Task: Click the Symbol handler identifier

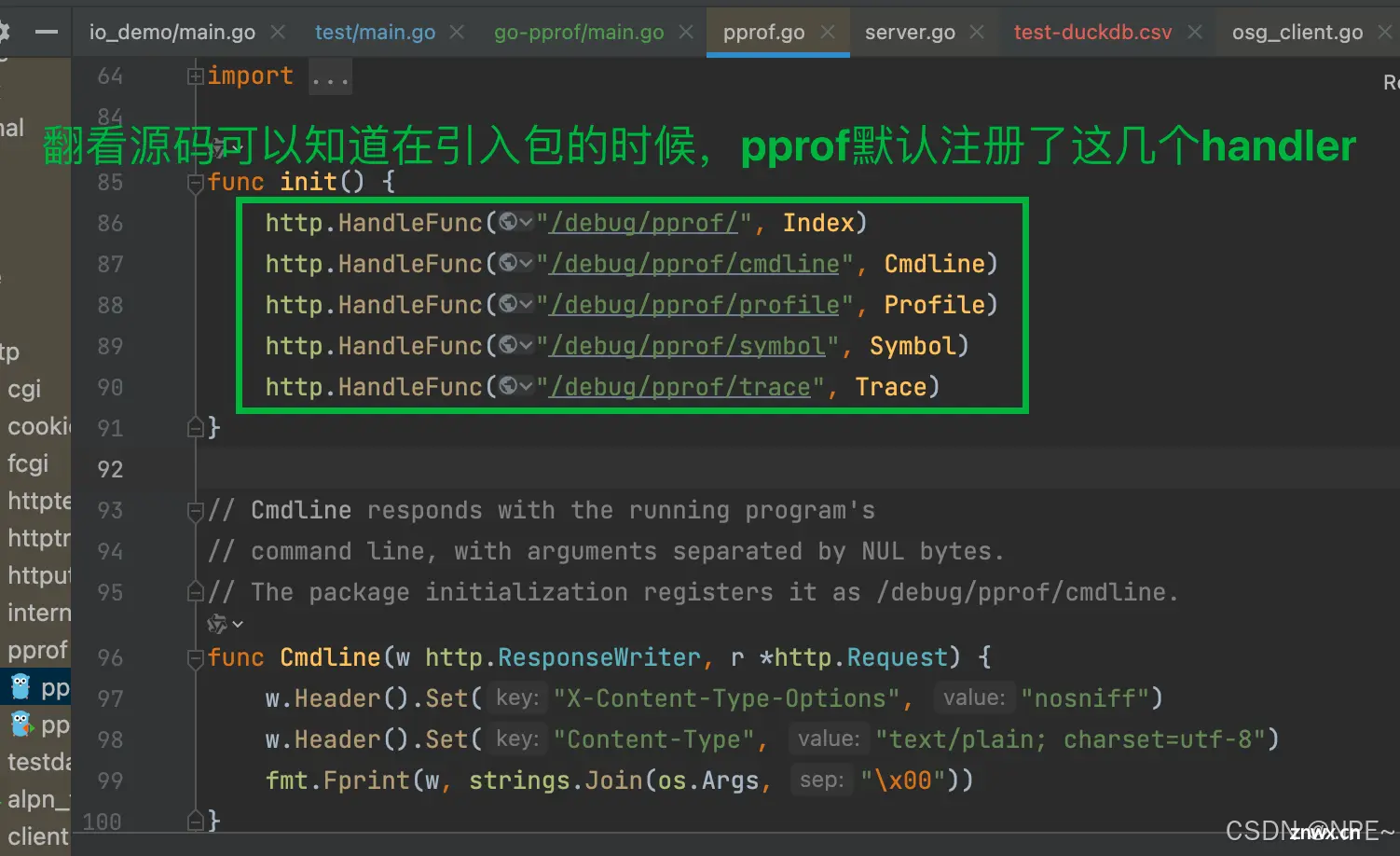Action: pyautogui.click(x=913, y=346)
